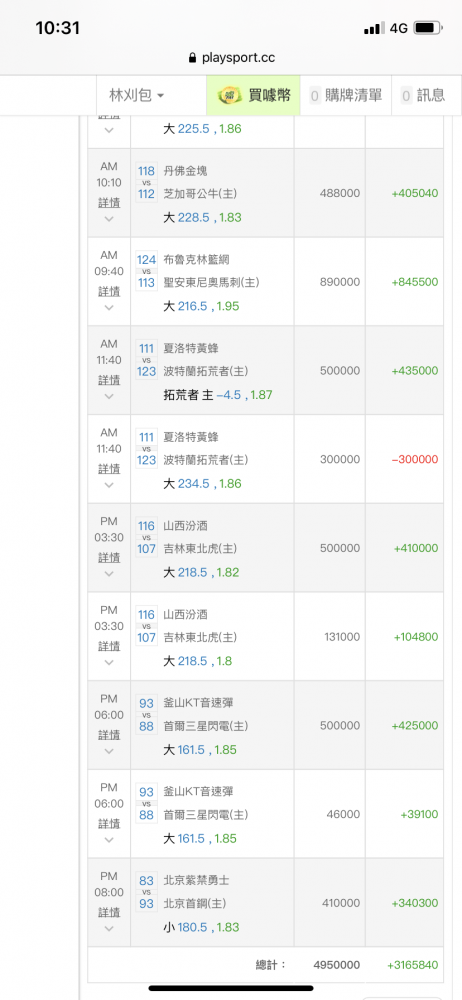
Task: Tap the signal strength bars icon
Action: point(374,28)
